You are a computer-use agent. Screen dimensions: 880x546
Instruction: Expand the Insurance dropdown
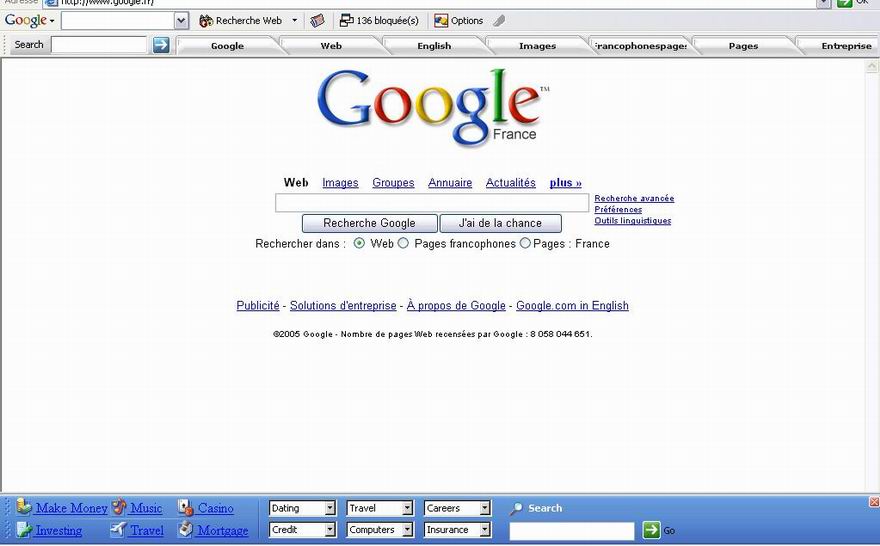coord(485,529)
